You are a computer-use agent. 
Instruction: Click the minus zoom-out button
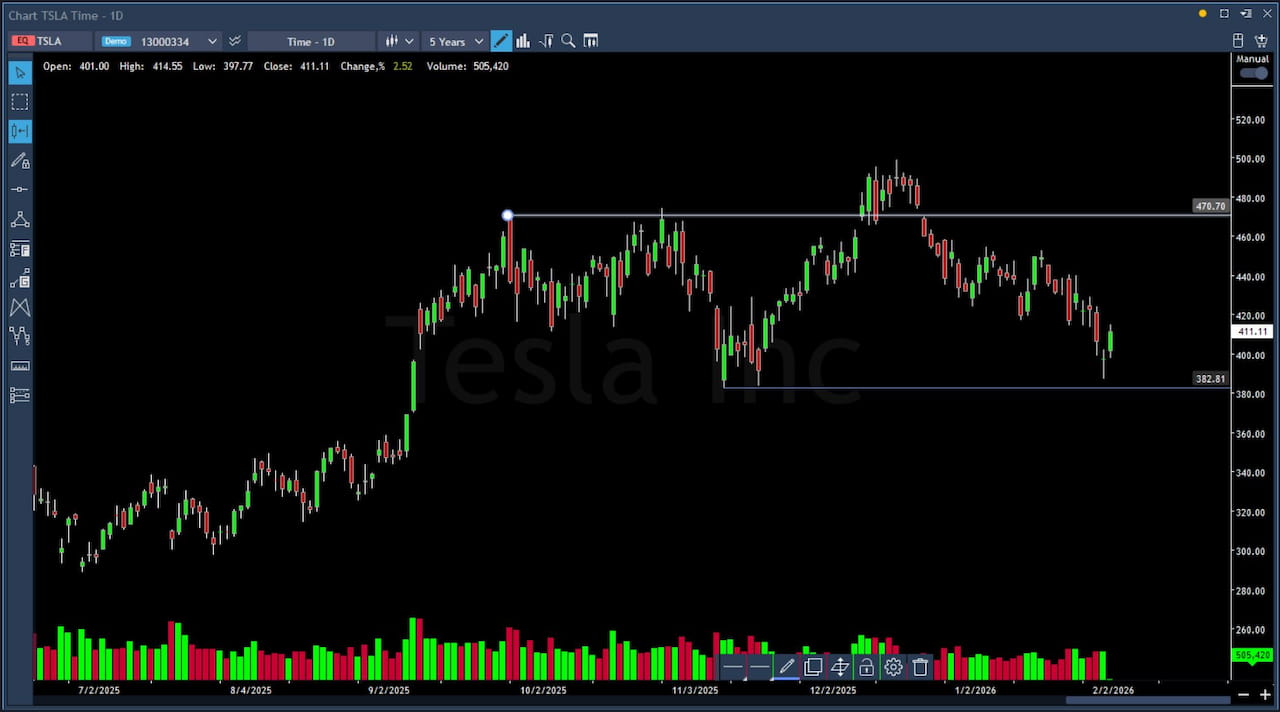(1243, 695)
